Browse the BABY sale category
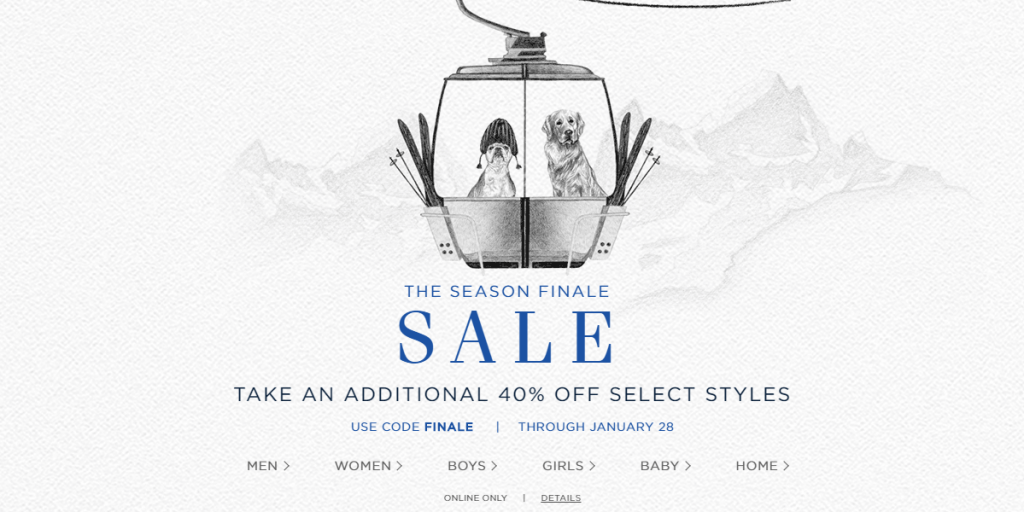1024x512 pixels. (665, 466)
